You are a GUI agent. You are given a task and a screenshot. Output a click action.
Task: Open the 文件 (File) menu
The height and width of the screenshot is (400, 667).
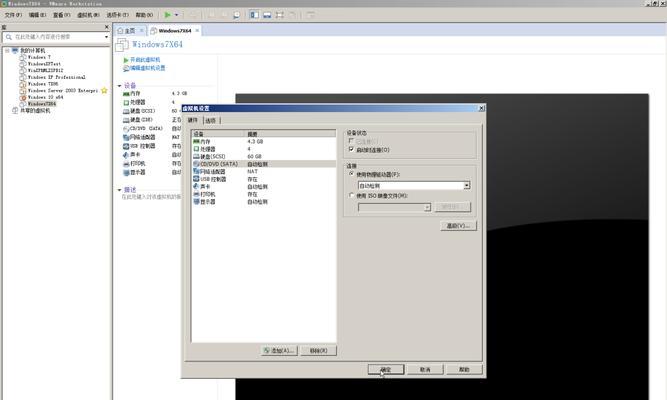click(13, 15)
